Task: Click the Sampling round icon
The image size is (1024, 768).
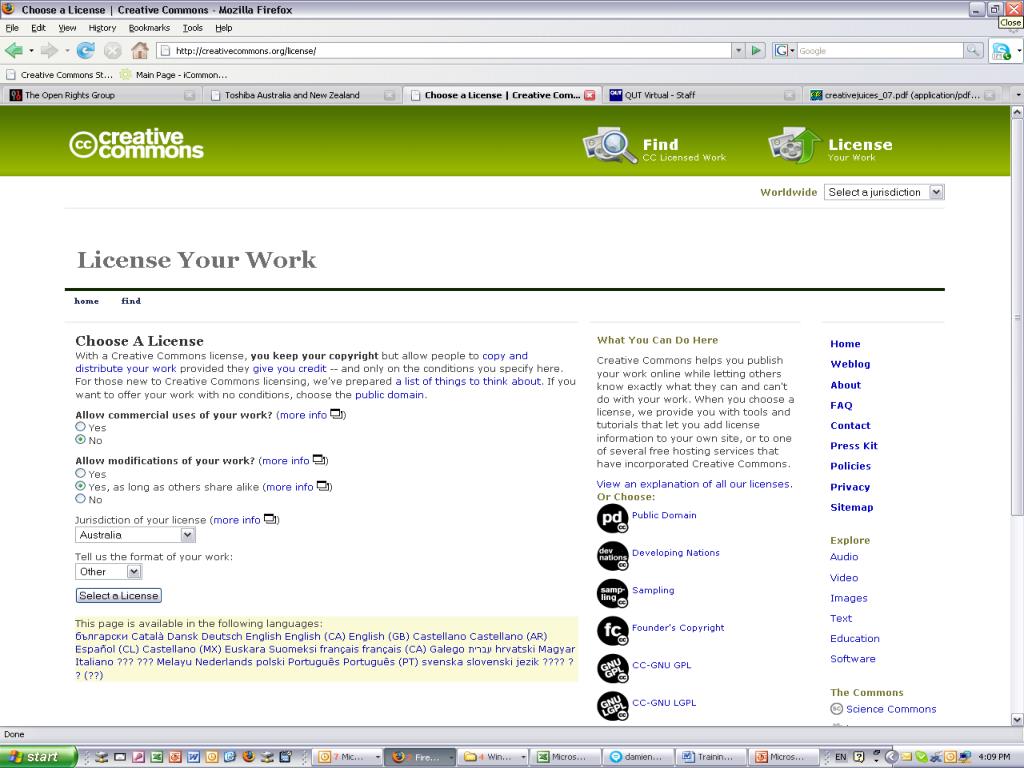Action: coord(613,593)
